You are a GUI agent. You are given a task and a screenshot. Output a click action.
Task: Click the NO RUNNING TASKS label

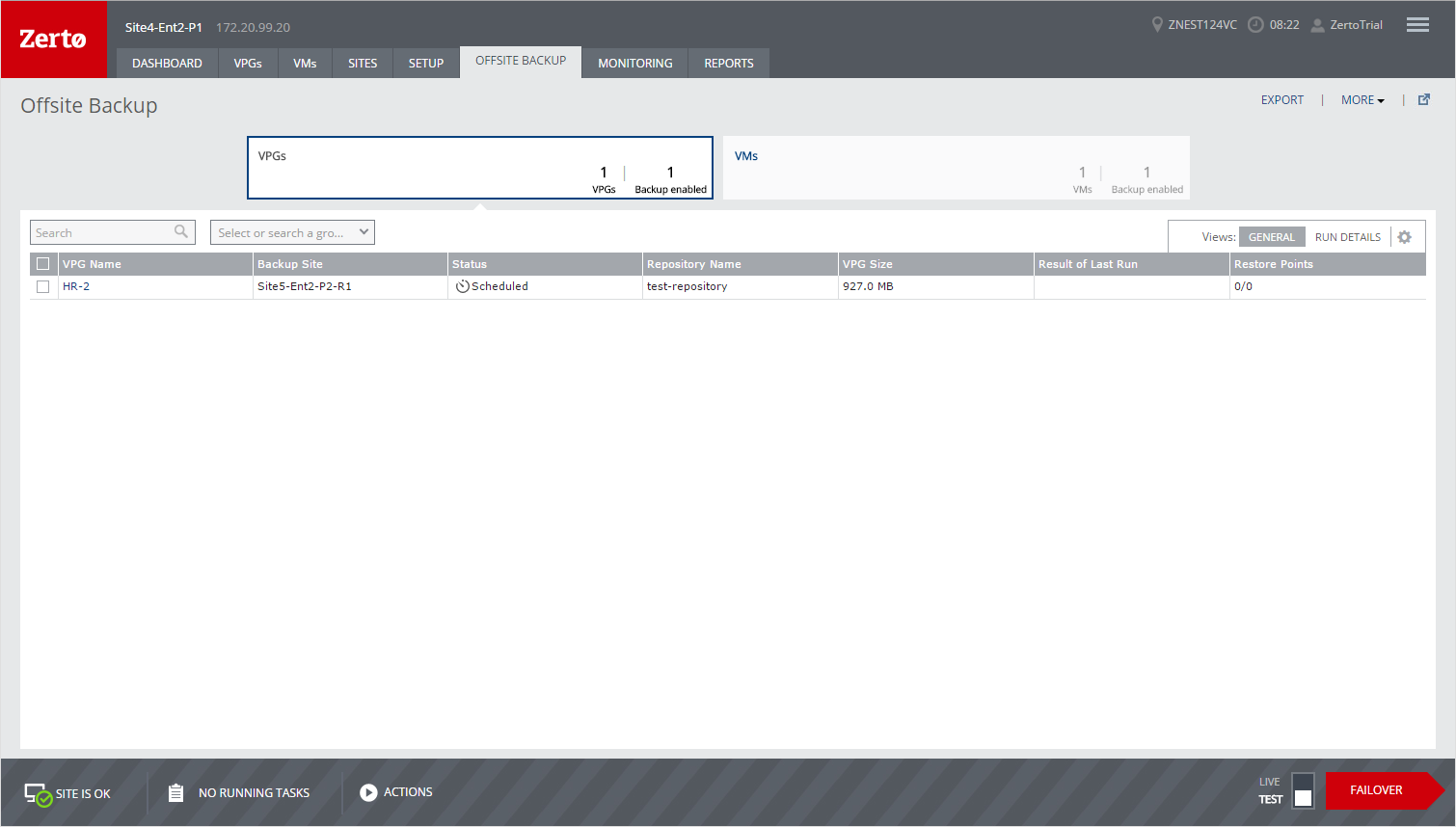point(254,793)
